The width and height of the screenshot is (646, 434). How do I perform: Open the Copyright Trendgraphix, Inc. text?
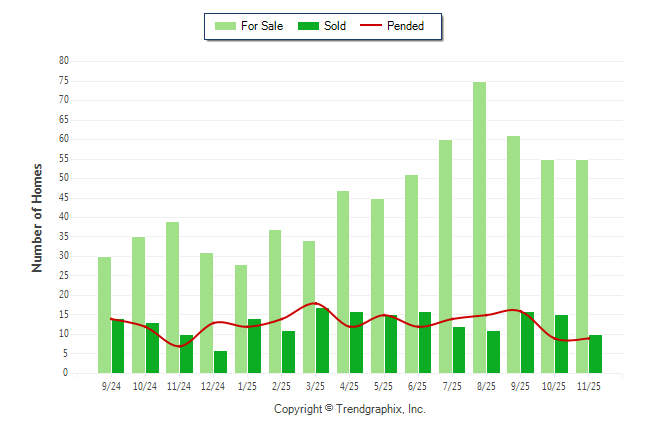(x=350, y=409)
